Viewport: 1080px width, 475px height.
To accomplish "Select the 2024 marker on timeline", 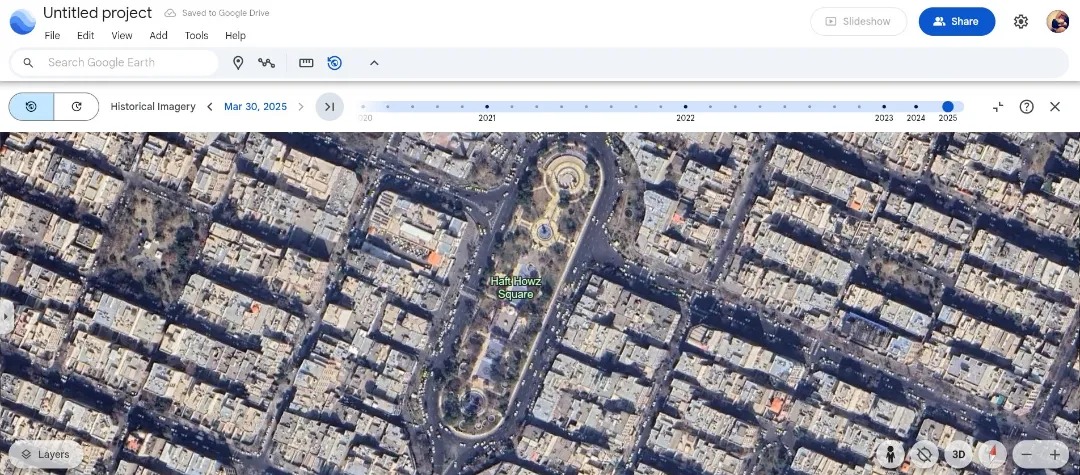I will point(915,107).
